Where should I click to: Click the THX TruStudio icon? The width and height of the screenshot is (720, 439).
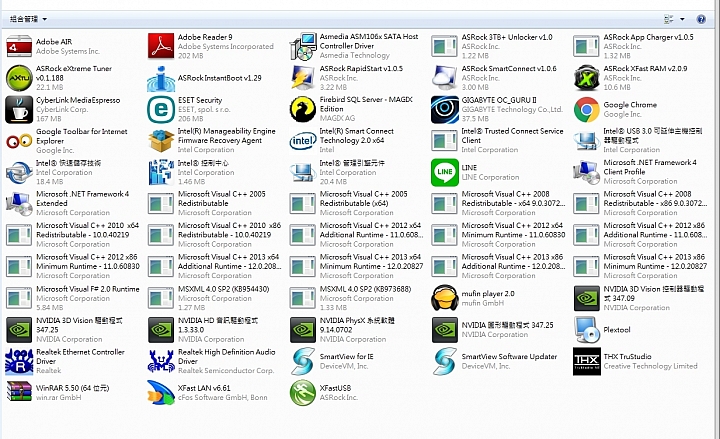point(586,361)
